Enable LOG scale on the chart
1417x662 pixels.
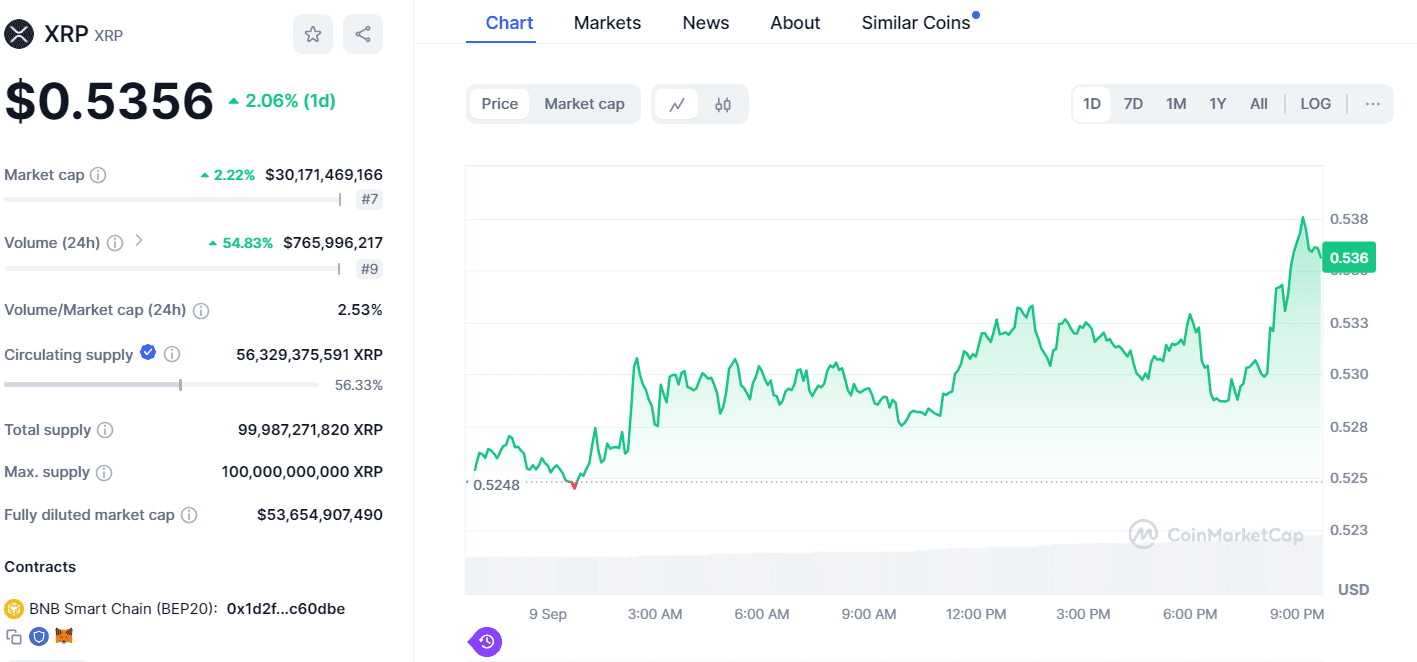pos(1315,103)
